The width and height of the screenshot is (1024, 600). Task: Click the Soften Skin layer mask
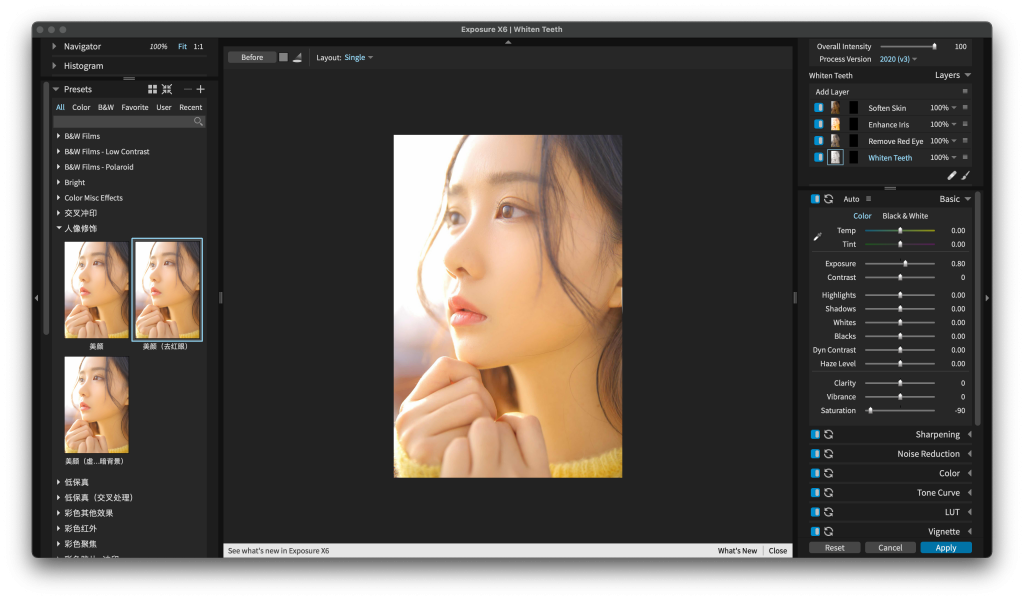[853, 108]
